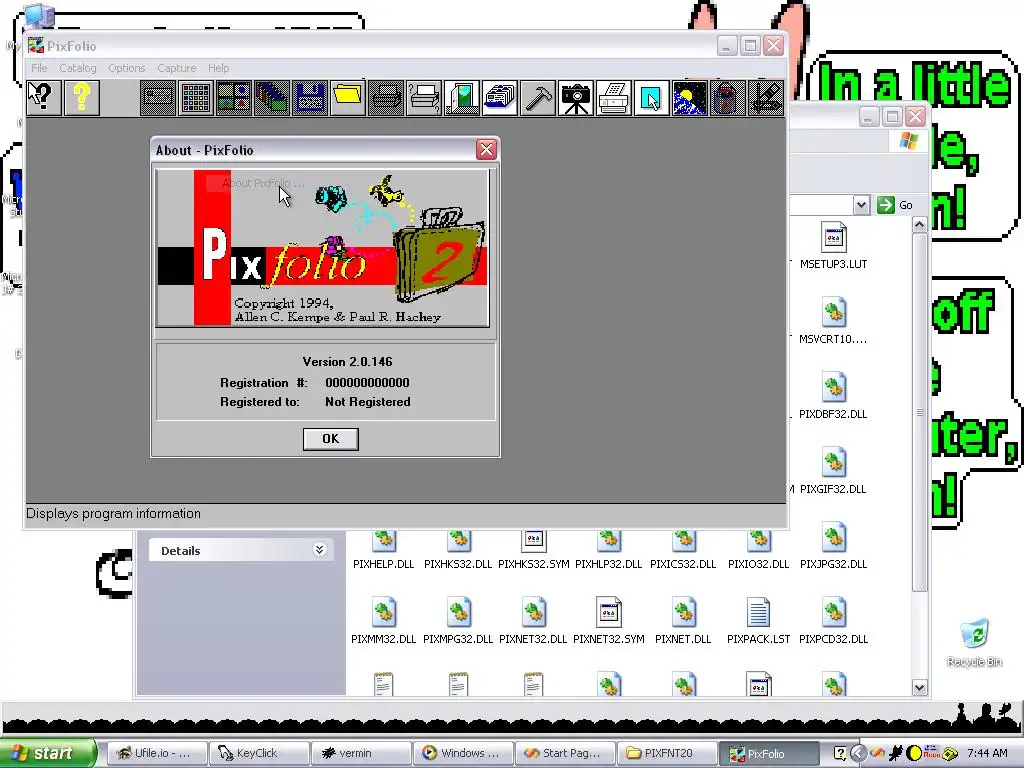Click the Not Registered text
Screen dimensions: 1024x768
(x=368, y=402)
